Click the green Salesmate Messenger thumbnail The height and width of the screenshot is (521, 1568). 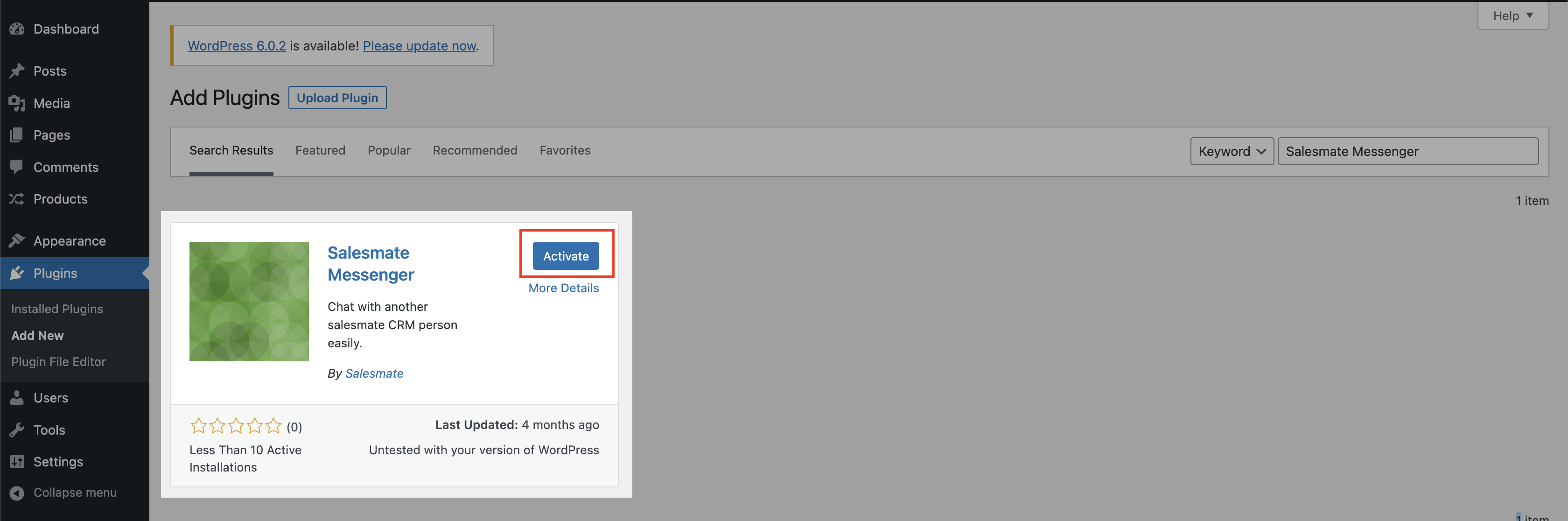point(249,301)
